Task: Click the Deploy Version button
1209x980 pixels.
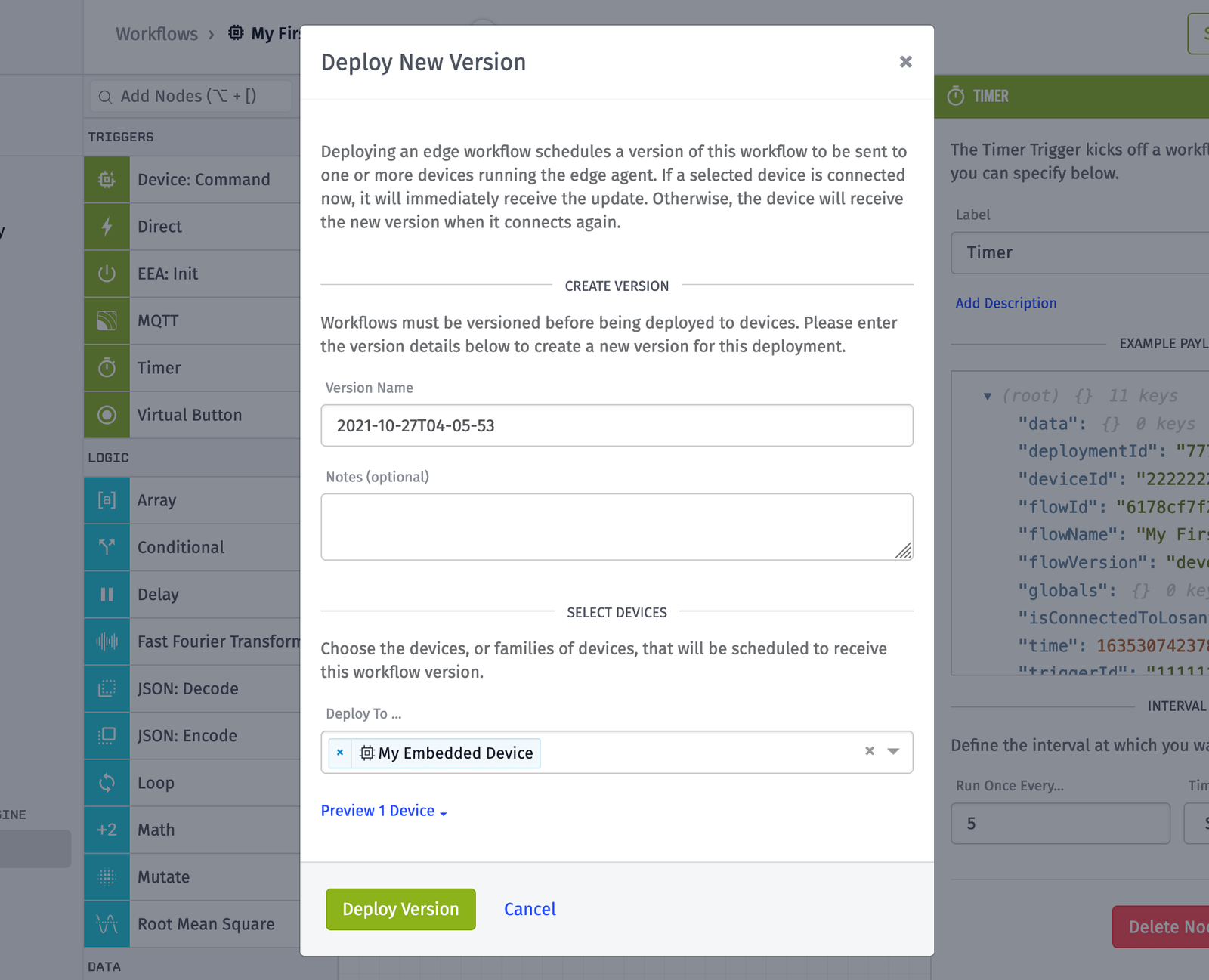Action: pyautogui.click(x=400, y=909)
